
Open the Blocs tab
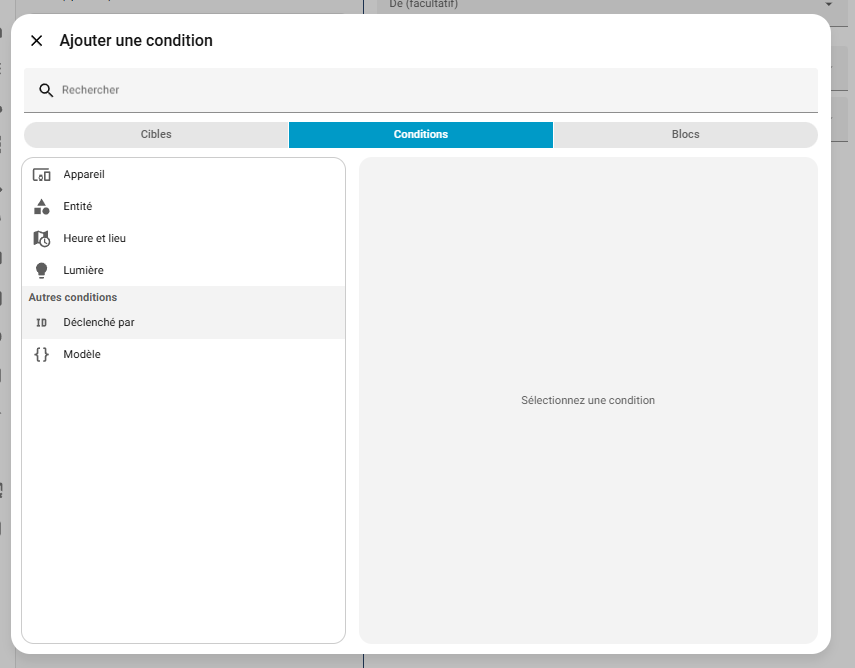click(x=685, y=135)
